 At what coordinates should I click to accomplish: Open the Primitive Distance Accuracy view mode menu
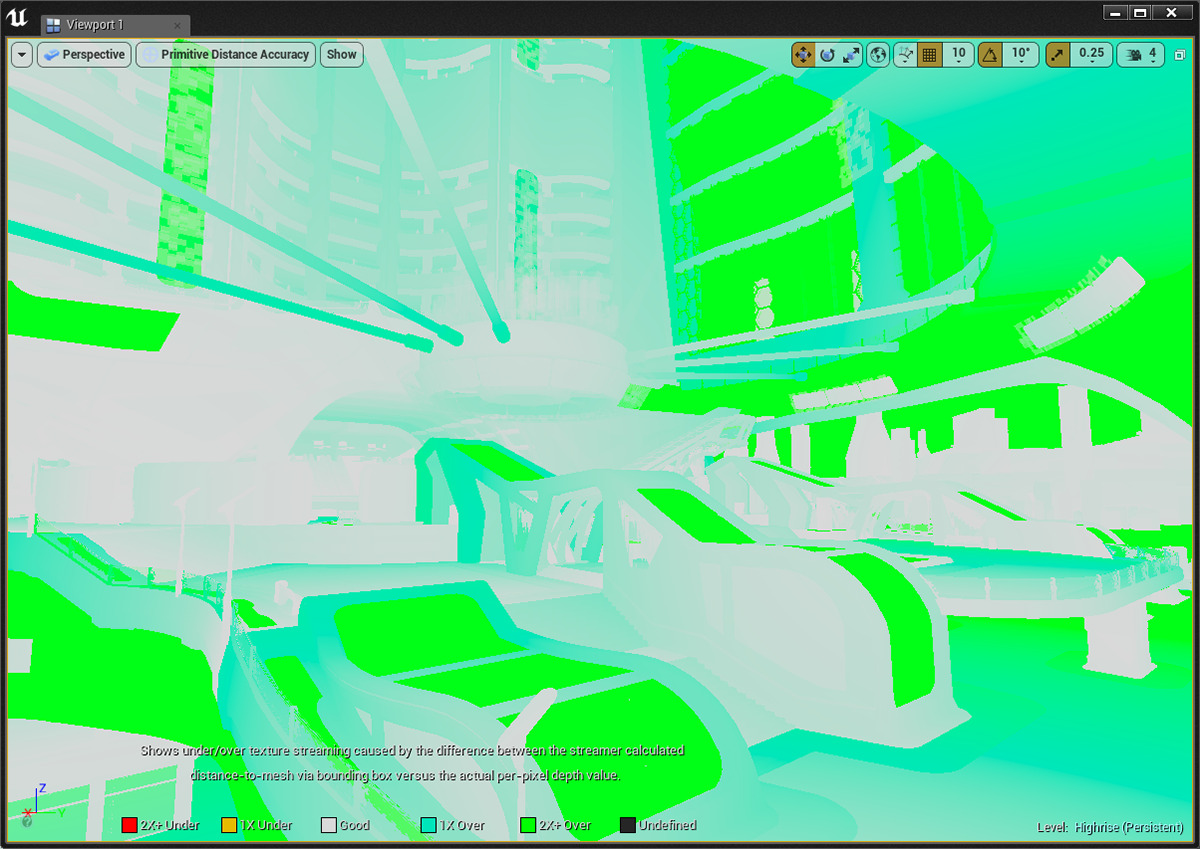[226, 55]
